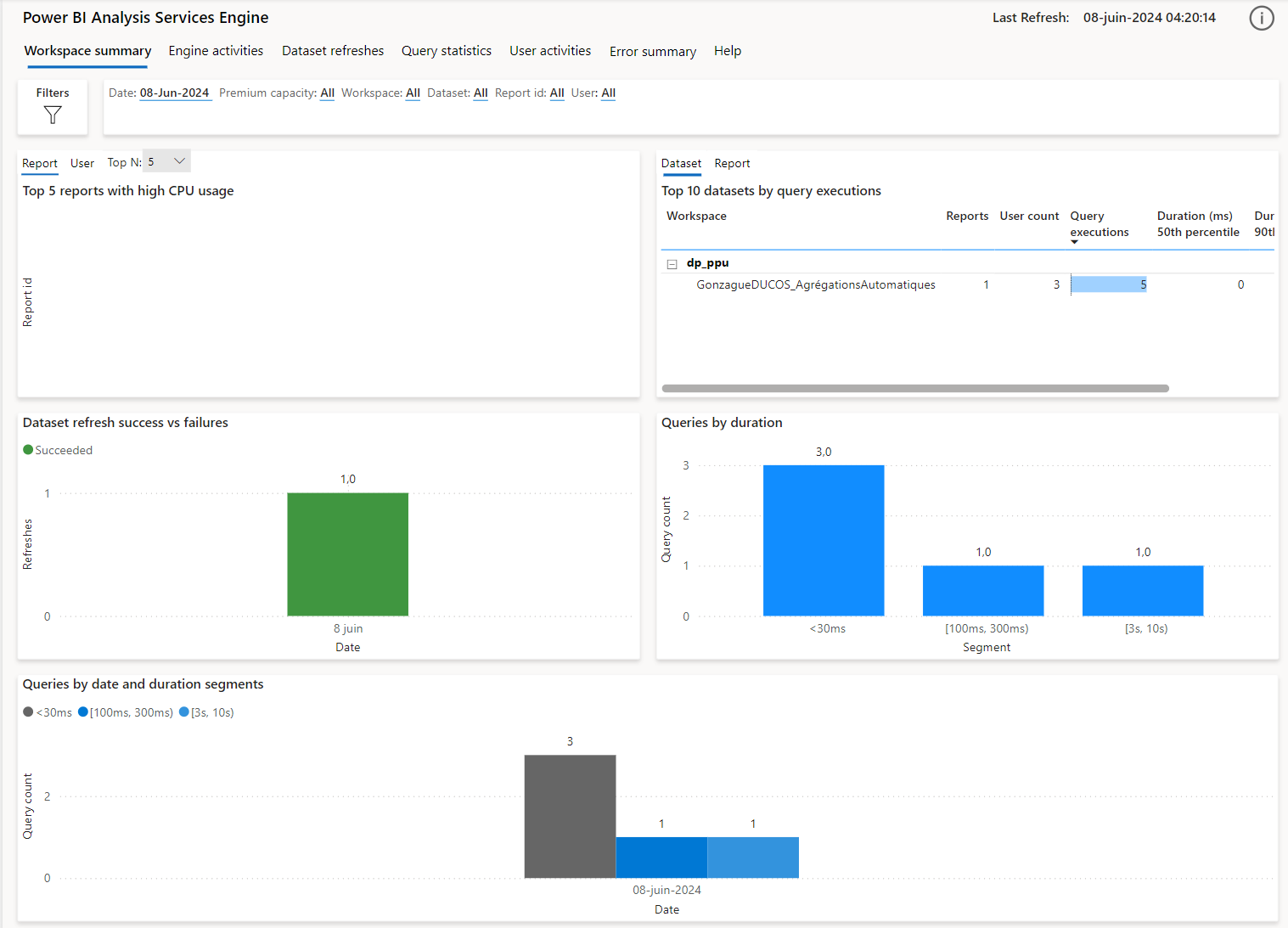This screenshot has width=1288, height=928.
Task: Click the User count column header
Action: (1029, 216)
